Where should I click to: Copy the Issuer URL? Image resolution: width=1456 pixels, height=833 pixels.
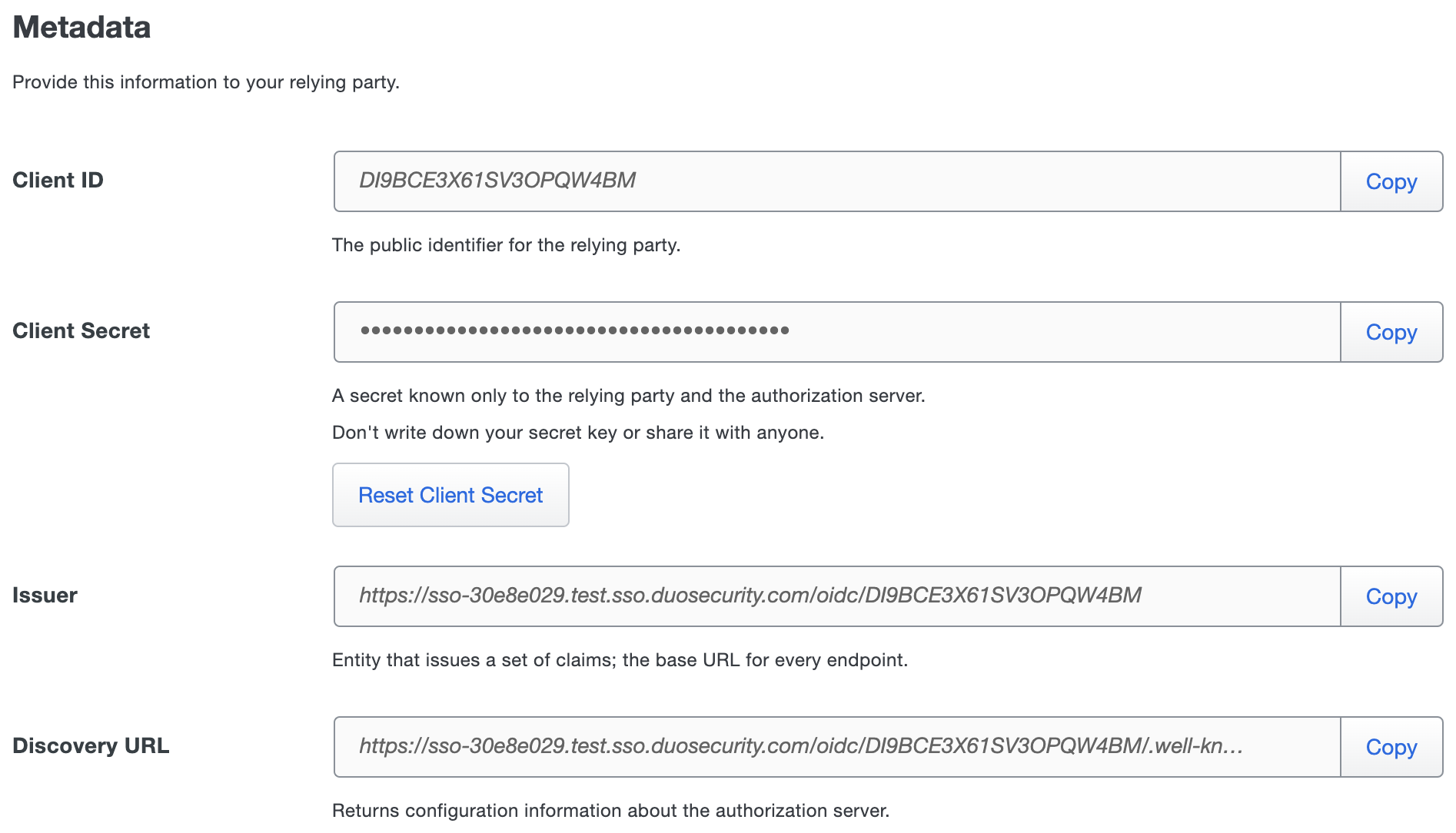pyautogui.click(x=1390, y=596)
